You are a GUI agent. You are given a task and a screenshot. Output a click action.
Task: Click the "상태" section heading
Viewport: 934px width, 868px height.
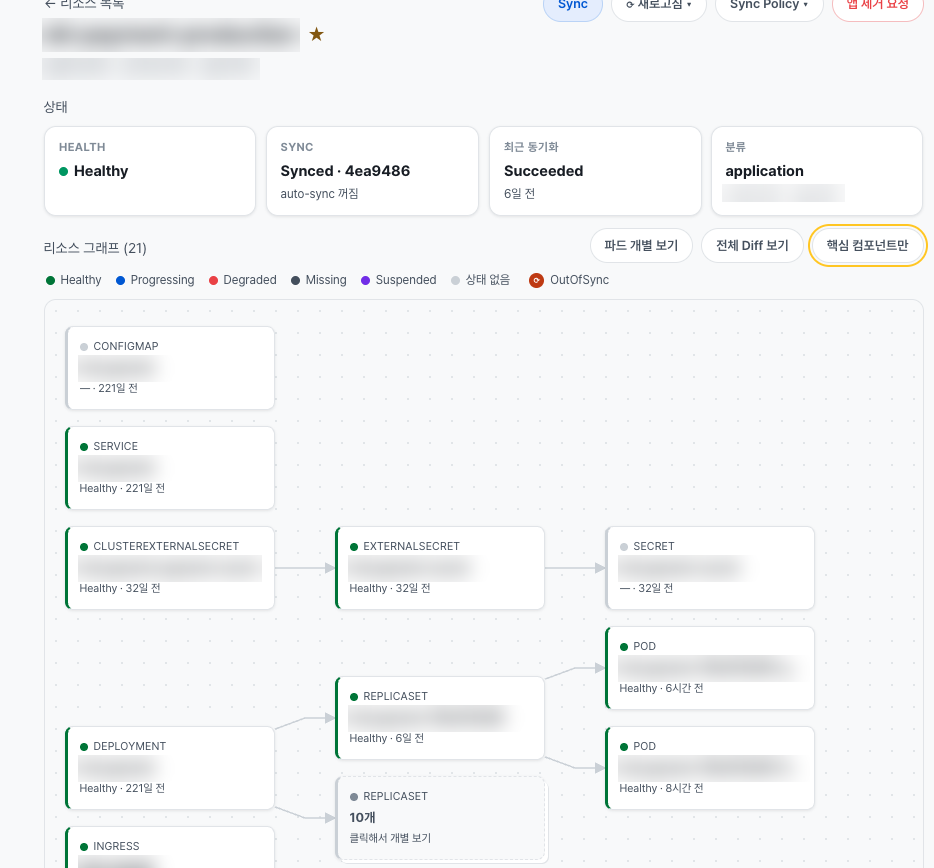coord(55,107)
